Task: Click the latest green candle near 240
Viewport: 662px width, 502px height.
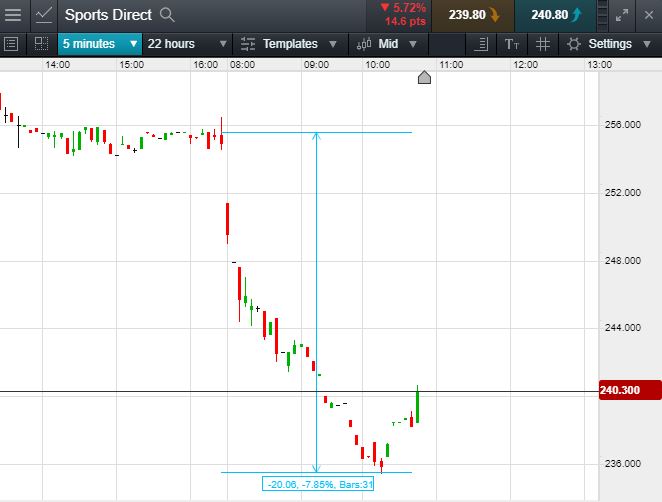Action: pos(418,404)
